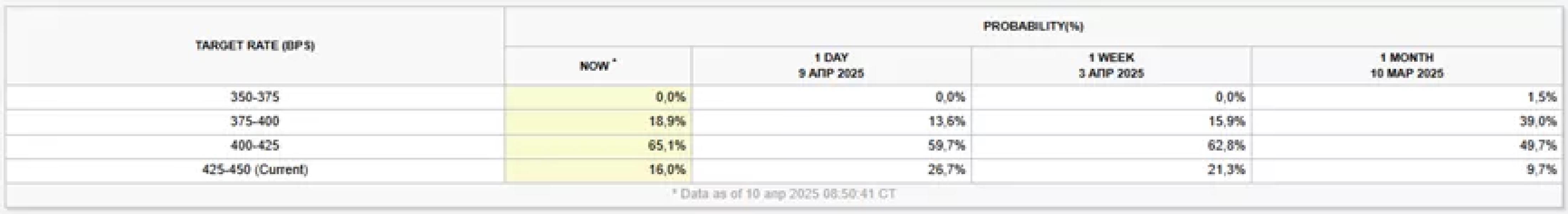Click the highlighted 18,9% NOW cell
The width and height of the screenshot is (1568, 214).
click(x=598, y=122)
